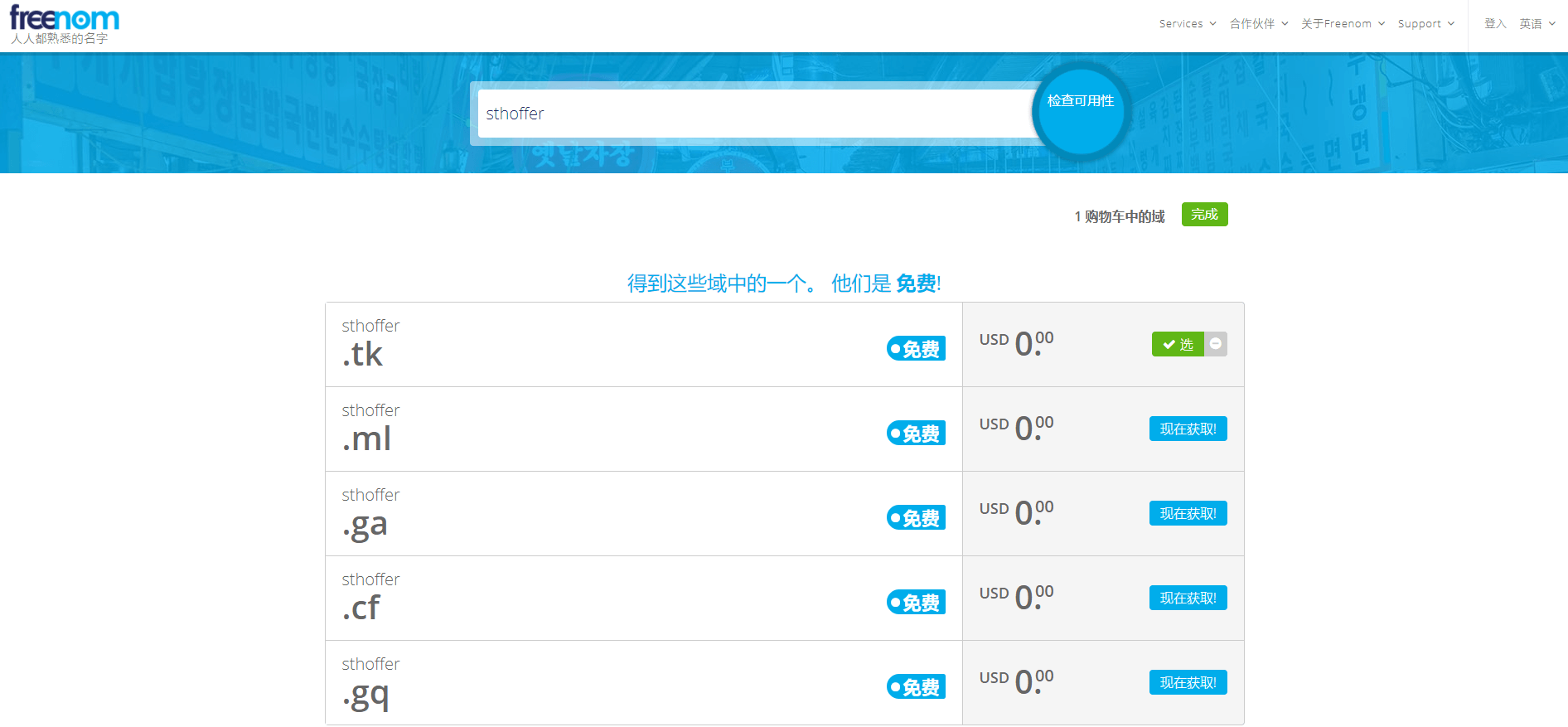1568x727 pixels.
Task: Click the green 完成 checkout button
Action: coord(1204,215)
